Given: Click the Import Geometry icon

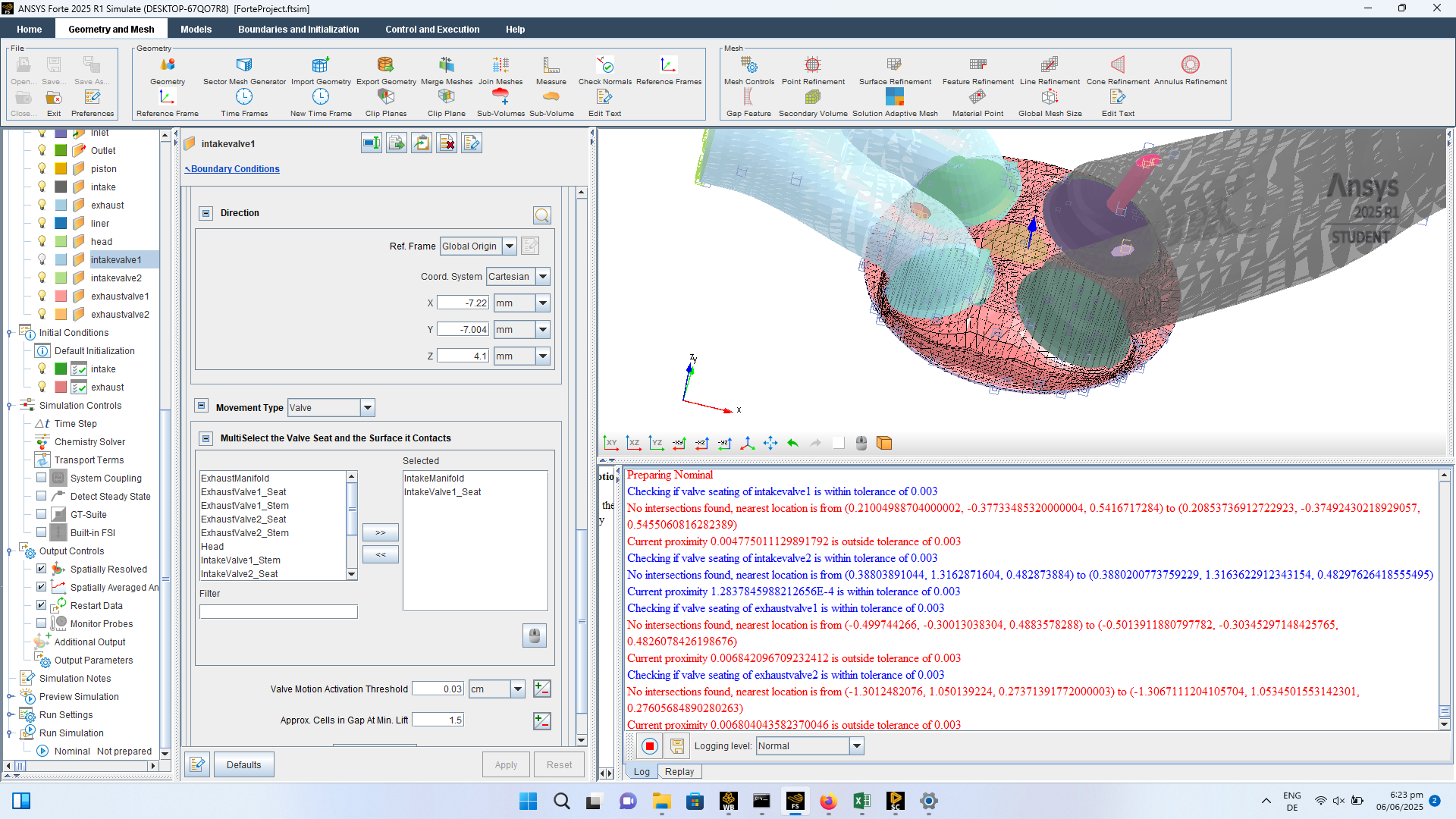Looking at the screenshot, I should pyautogui.click(x=321, y=70).
